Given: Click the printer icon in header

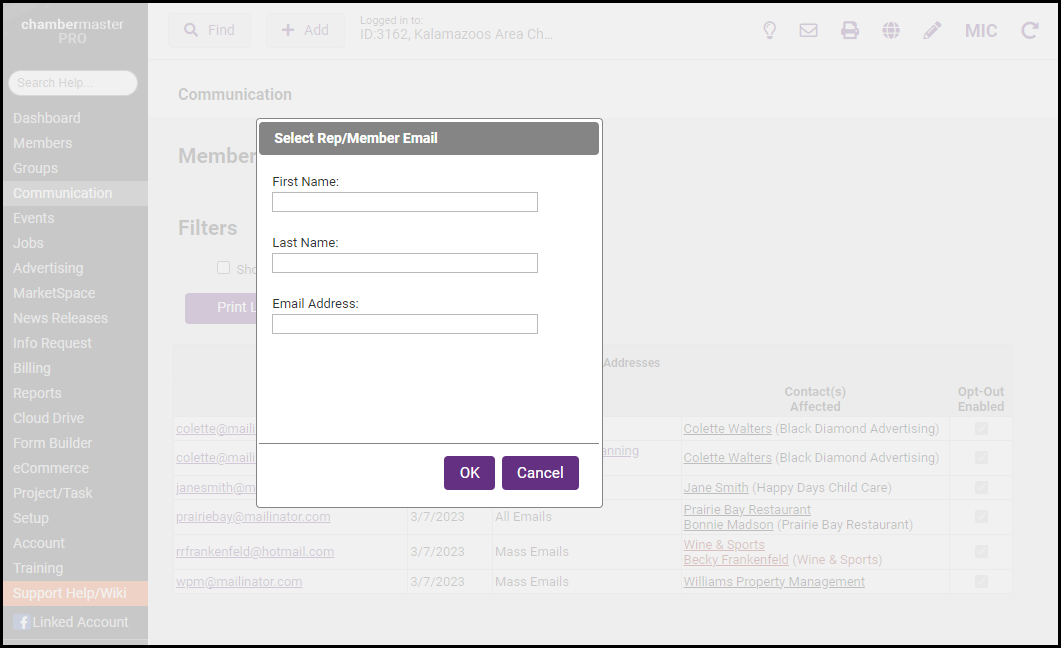Looking at the screenshot, I should 849,30.
